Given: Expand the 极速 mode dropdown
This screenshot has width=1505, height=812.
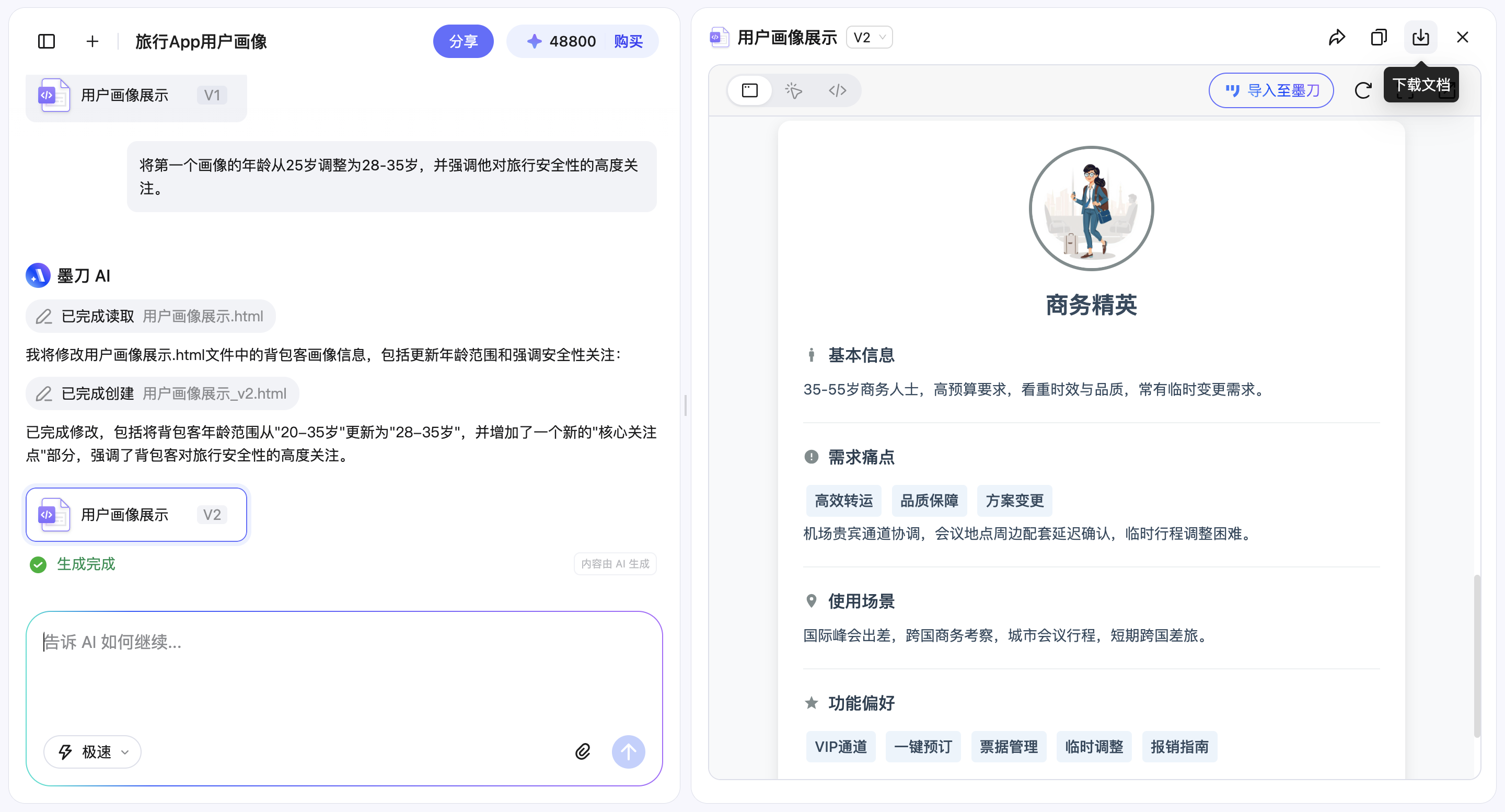Looking at the screenshot, I should coord(92,752).
